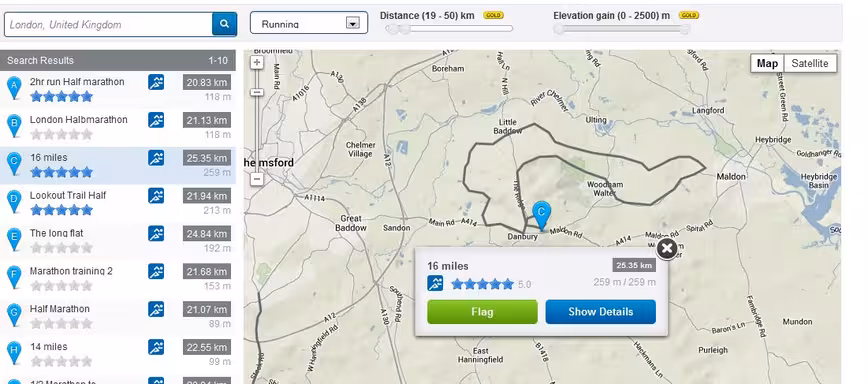Click the GOLD badge next to Distance
868x384 pixels.
coord(493,15)
